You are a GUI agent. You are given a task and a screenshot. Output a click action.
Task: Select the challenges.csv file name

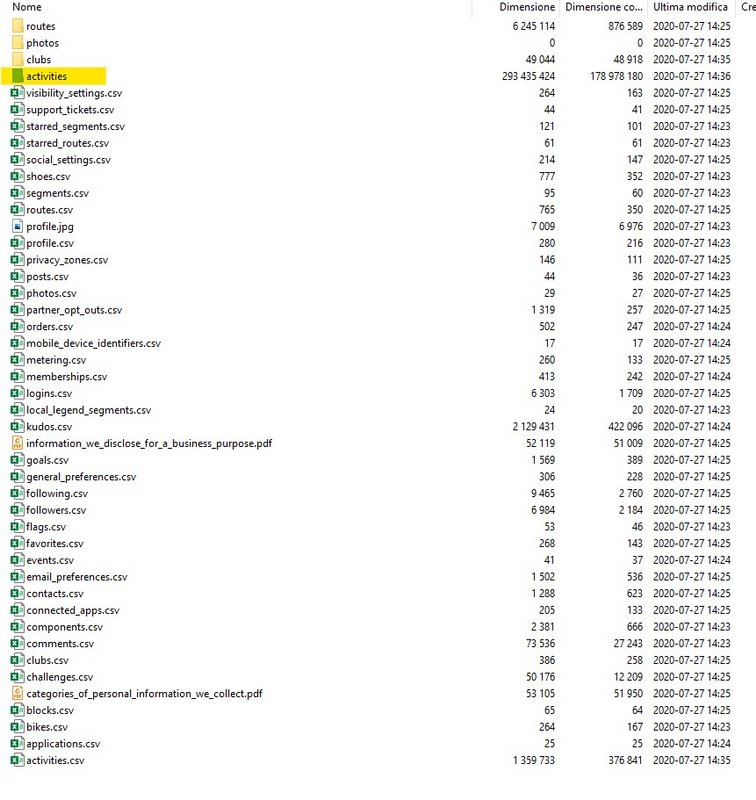(60, 678)
